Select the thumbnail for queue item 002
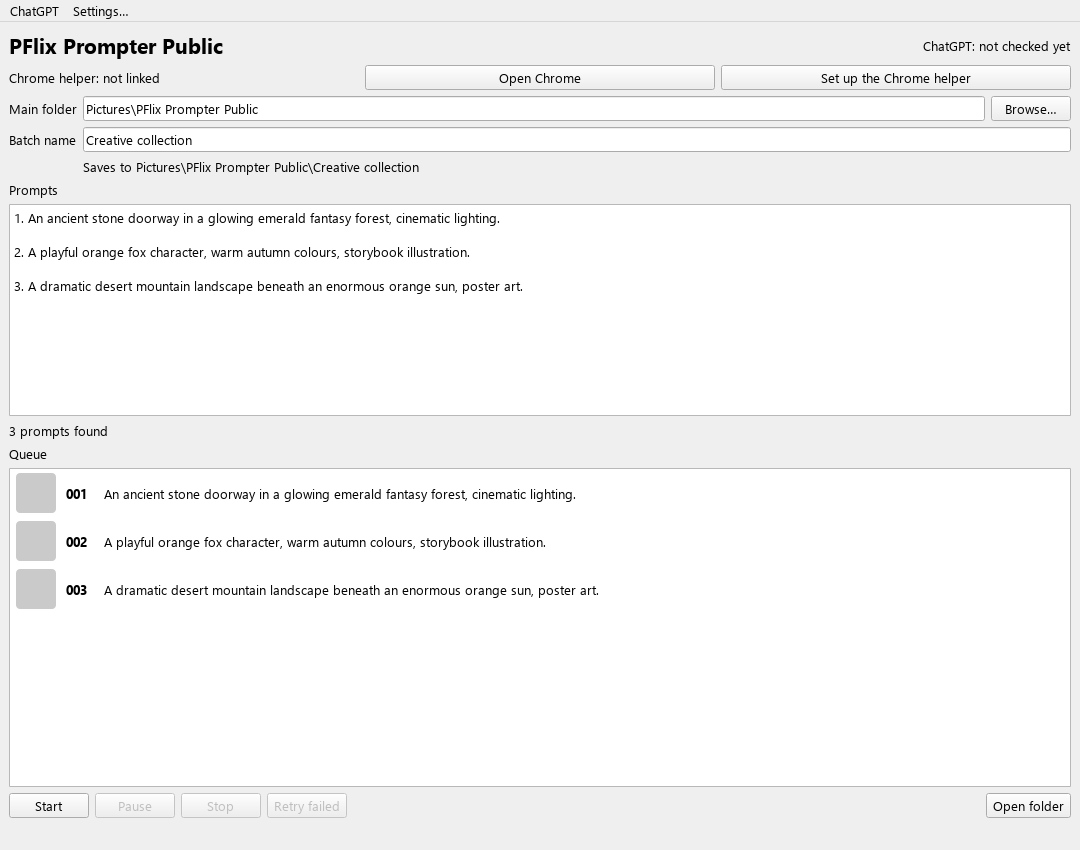The width and height of the screenshot is (1080, 850). [x=36, y=541]
